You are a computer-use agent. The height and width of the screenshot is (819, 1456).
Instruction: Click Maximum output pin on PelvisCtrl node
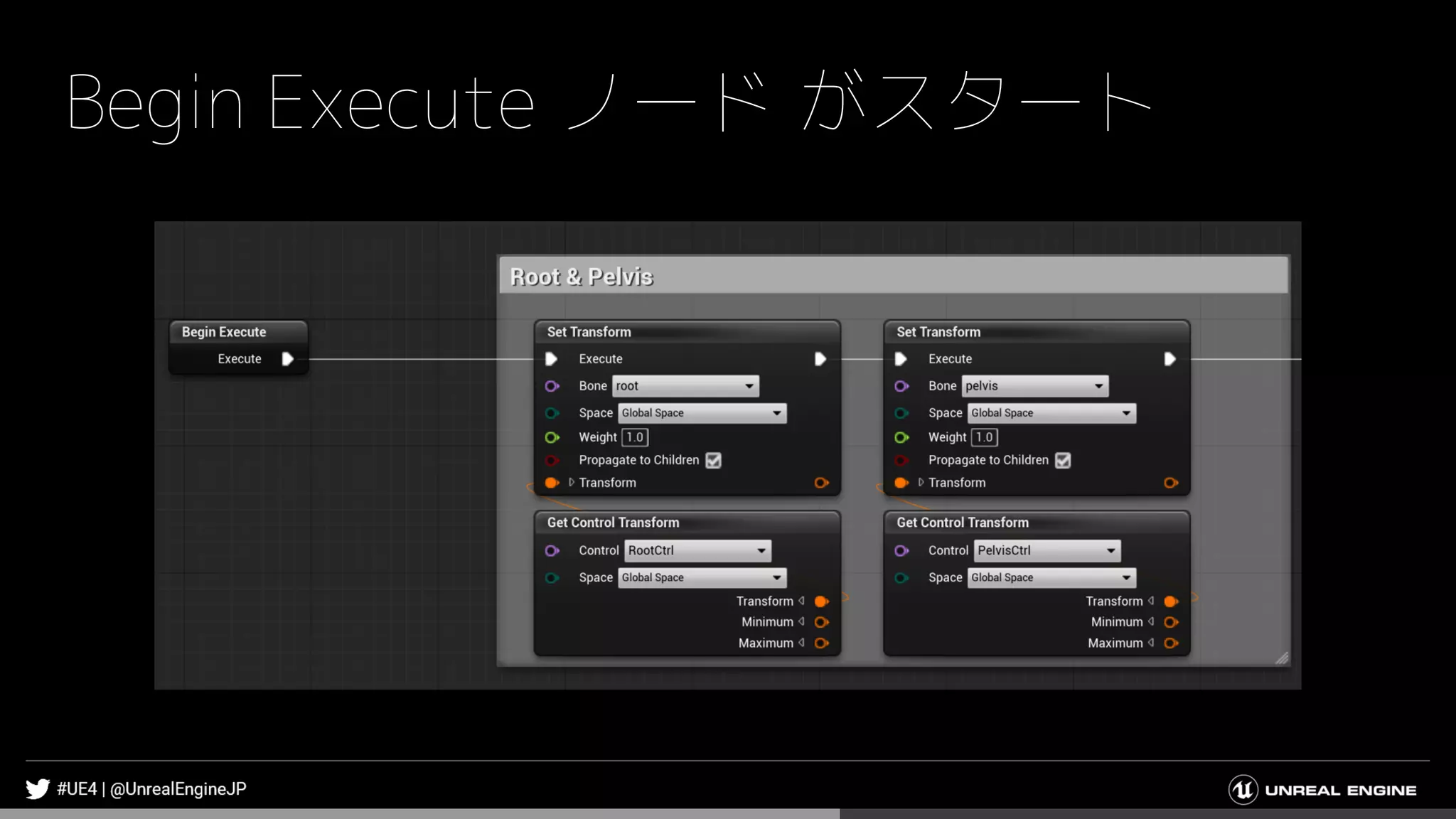pos(1172,643)
